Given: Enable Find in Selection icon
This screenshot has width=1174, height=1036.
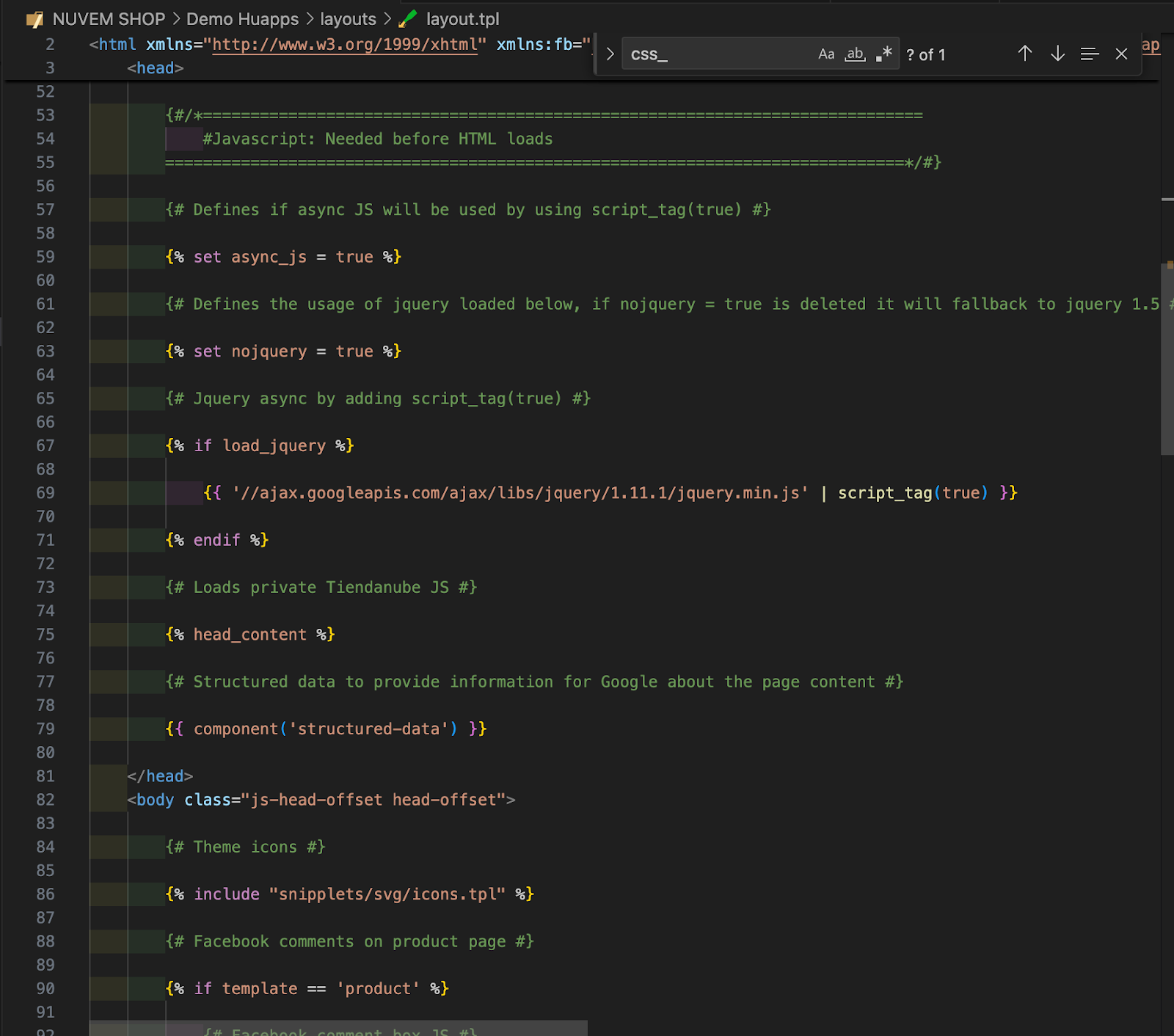Looking at the screenshot, I should click(1090, 54).
